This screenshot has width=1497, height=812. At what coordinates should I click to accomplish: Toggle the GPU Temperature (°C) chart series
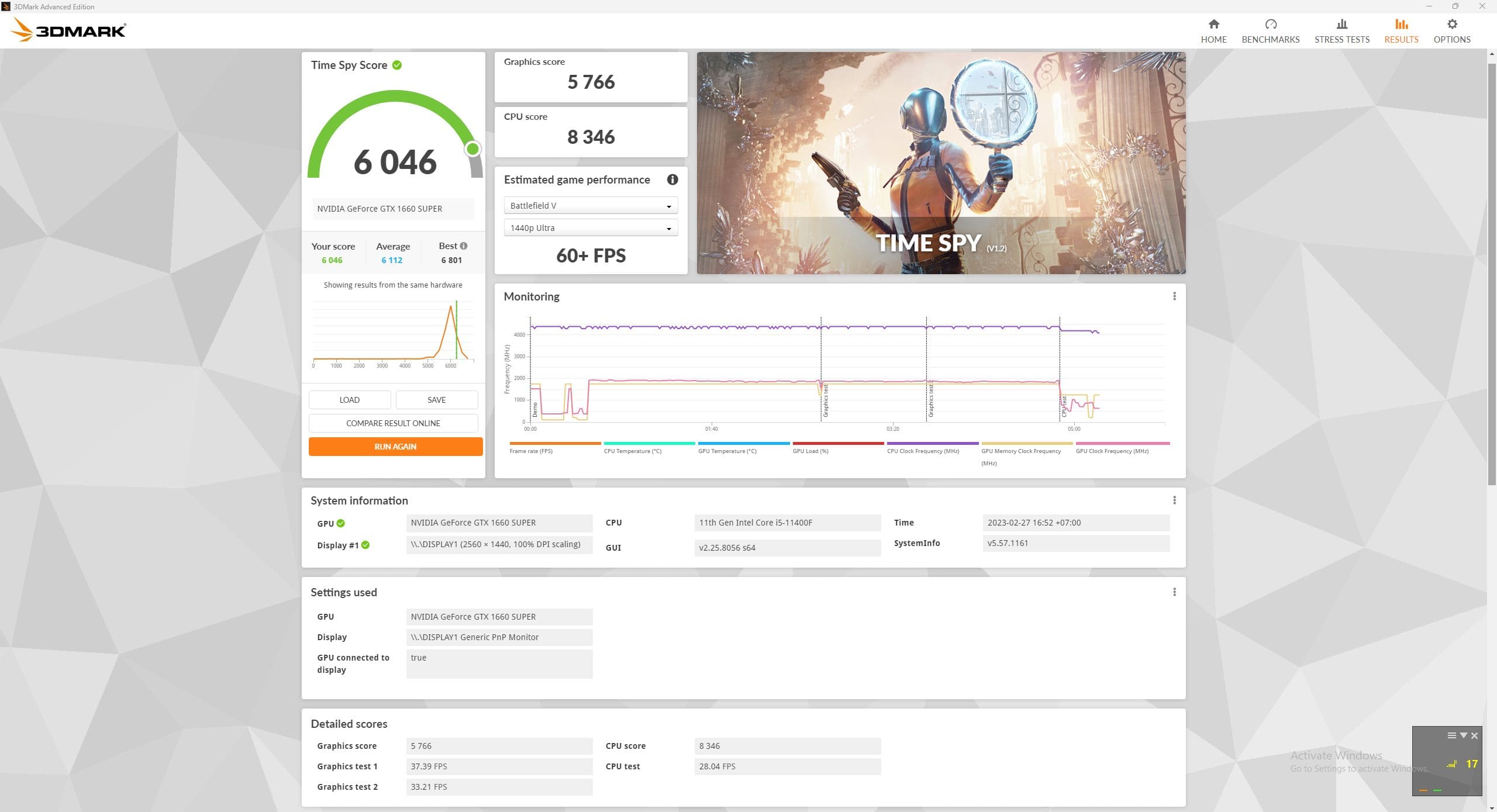click(x=743, y=448)
